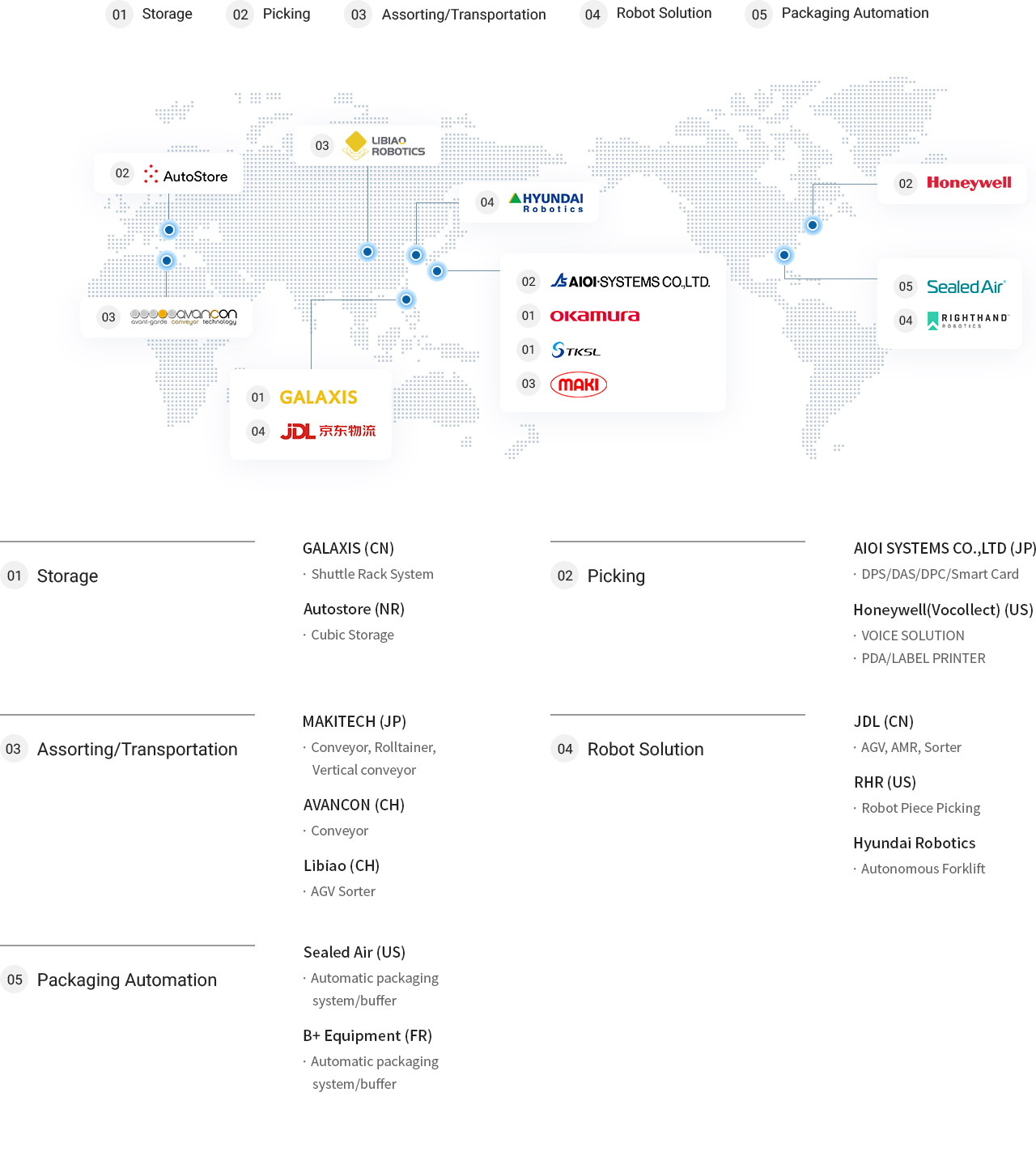Click the PDA/LABEL PRINTER text
This screenshot has width=1036, height=1173.
pyautogui.click(x=923, y=658)
